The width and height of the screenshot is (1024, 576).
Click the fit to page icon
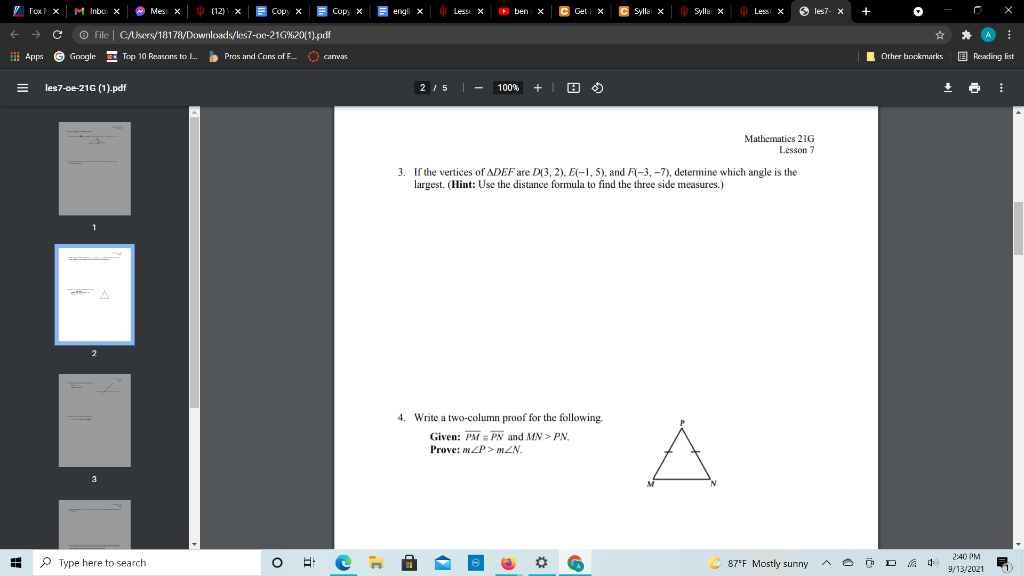573,88
